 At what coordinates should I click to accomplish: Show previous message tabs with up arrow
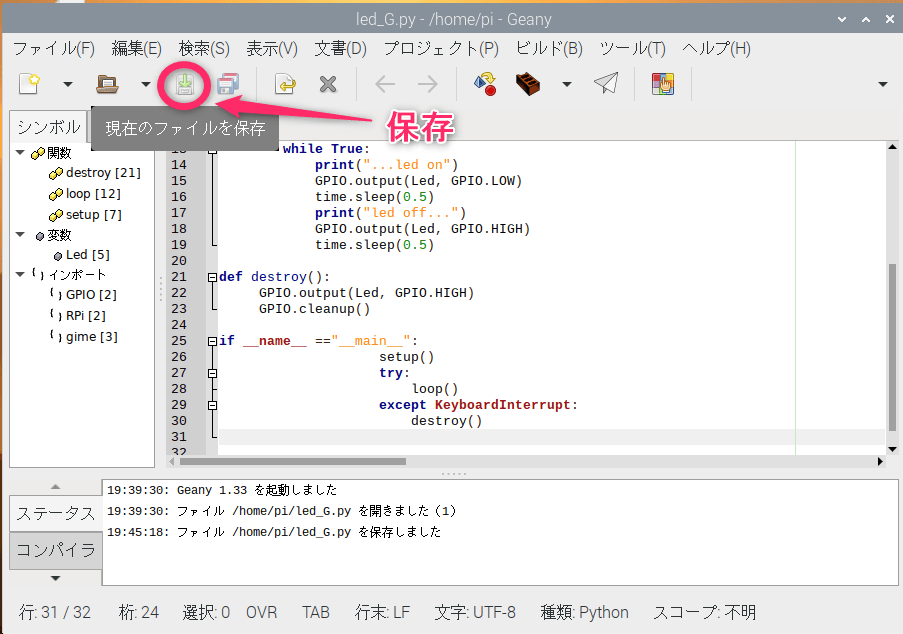click(x=55, y=487)
